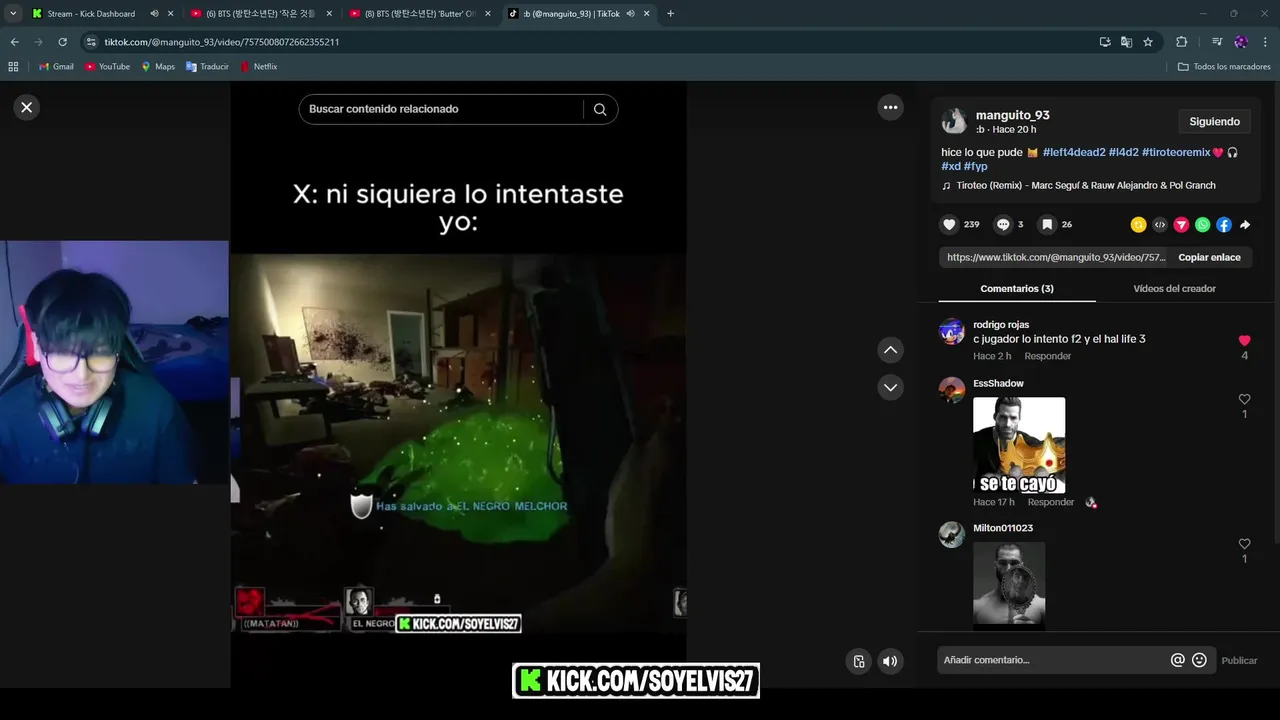This screenshot has height=720, width=1280.
Task: Switch to Videos del creador tab
Action: (1174, 288)
